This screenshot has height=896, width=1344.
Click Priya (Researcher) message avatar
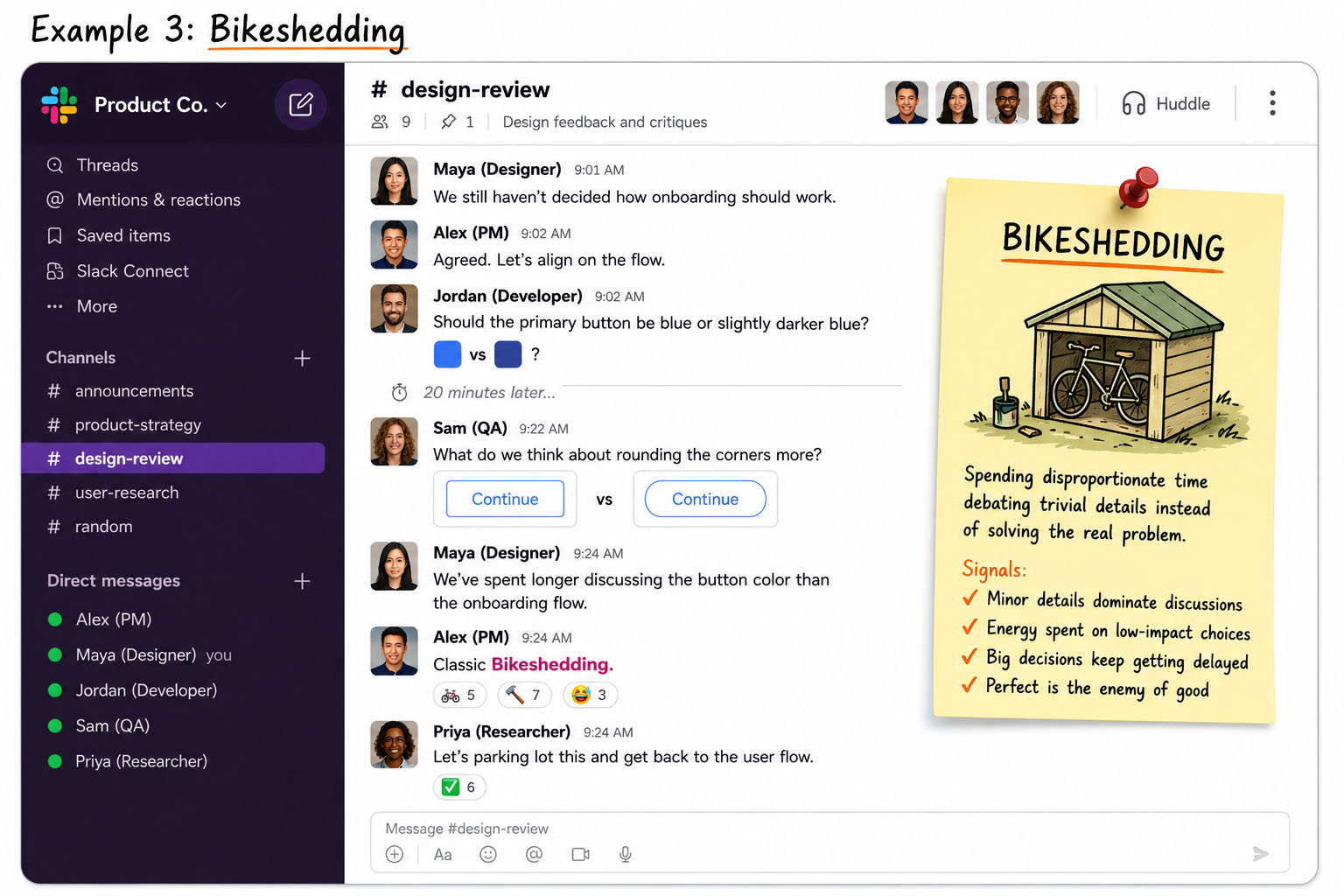(394, 745)
